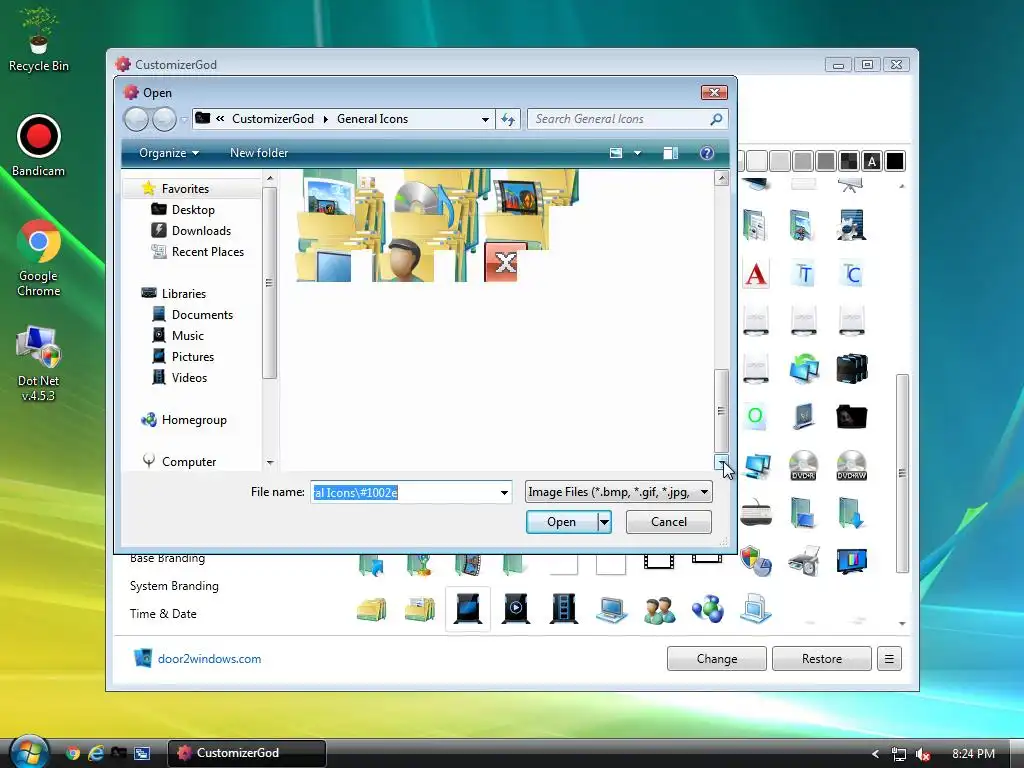This screenshot has height=768, width=1024.
Task: Choose the swatch with letter A
Action: [872, 161]
